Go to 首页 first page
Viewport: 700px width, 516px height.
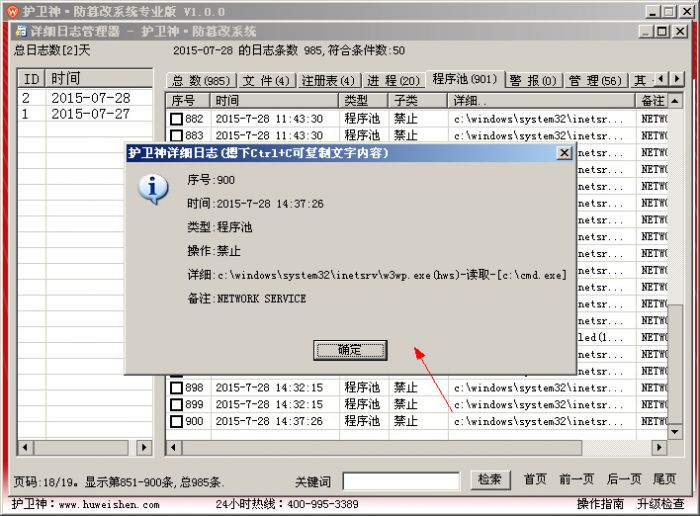pos(535,479)
